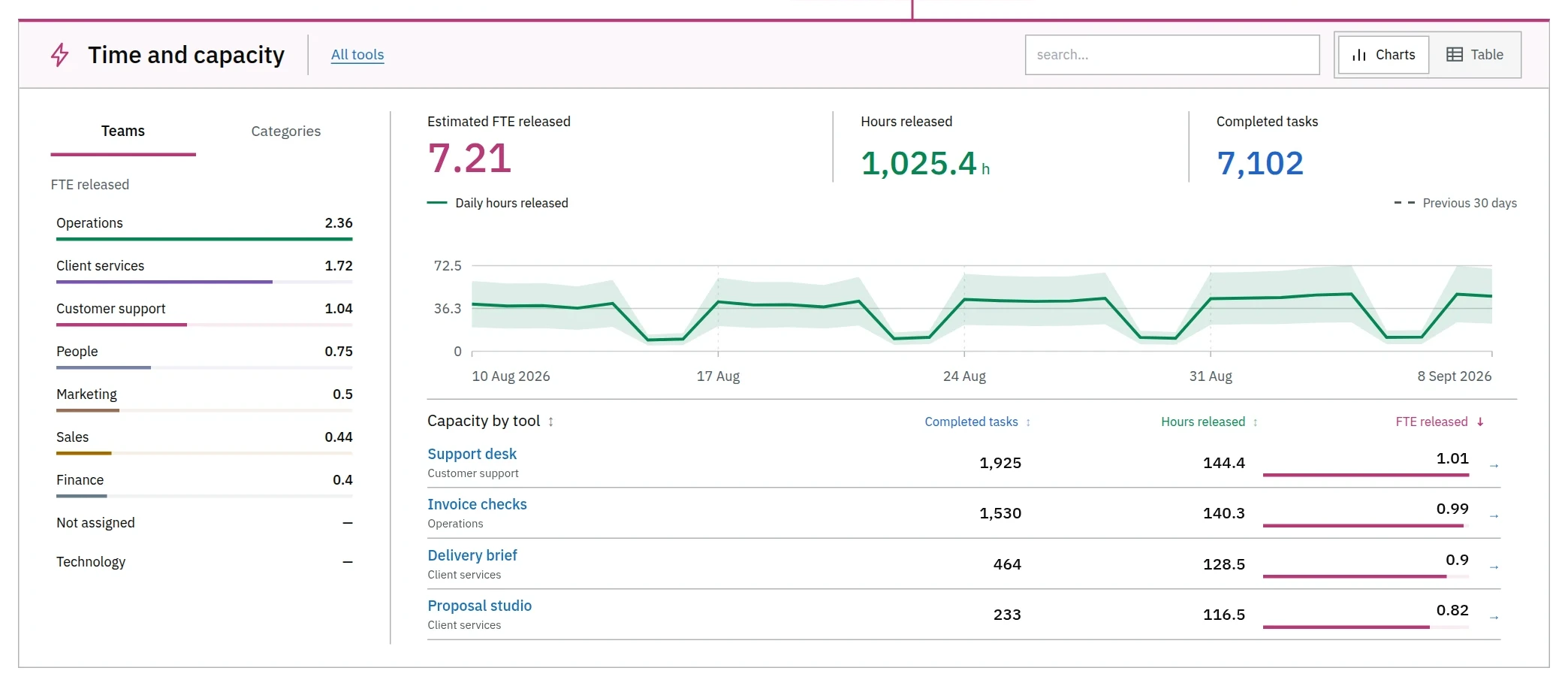The height and width of the screenshot is (686, 1568).
Task: Click the Completed tasks value 7,102
Action: coord(1260,163)
